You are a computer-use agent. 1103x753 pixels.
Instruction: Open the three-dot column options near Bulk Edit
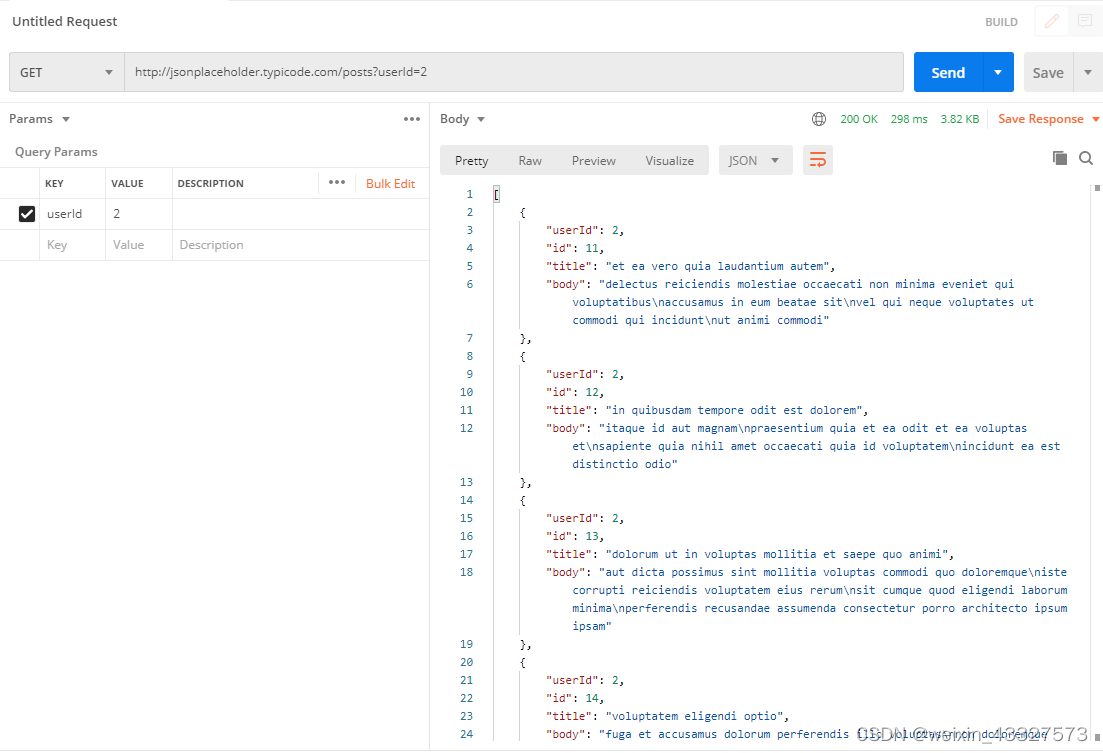click(x=337, y=182)
